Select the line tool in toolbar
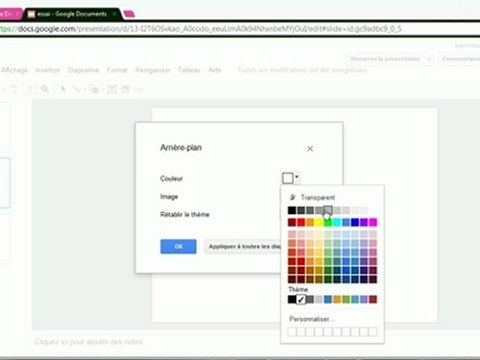 pos(76,89)
